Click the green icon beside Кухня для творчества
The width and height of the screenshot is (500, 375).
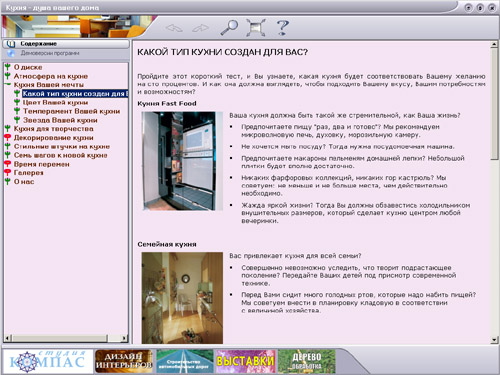coord(8,128)
